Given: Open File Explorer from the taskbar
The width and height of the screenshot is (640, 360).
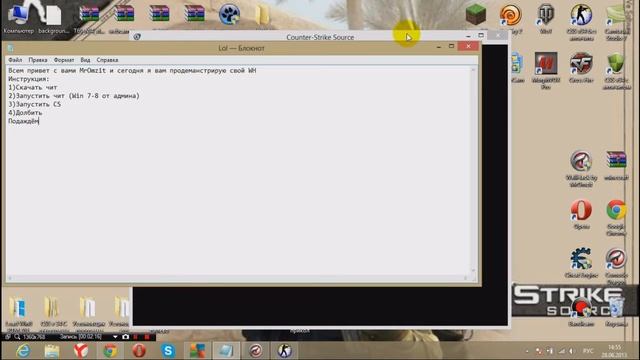Looking at the screenshot, I should click(x=52, y=351).
